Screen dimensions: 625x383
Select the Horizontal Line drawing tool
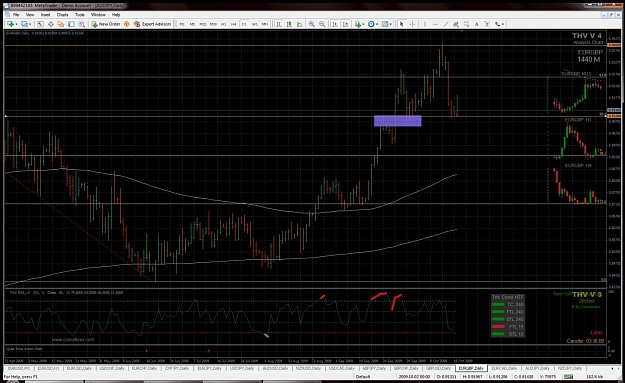coord(435,24)
